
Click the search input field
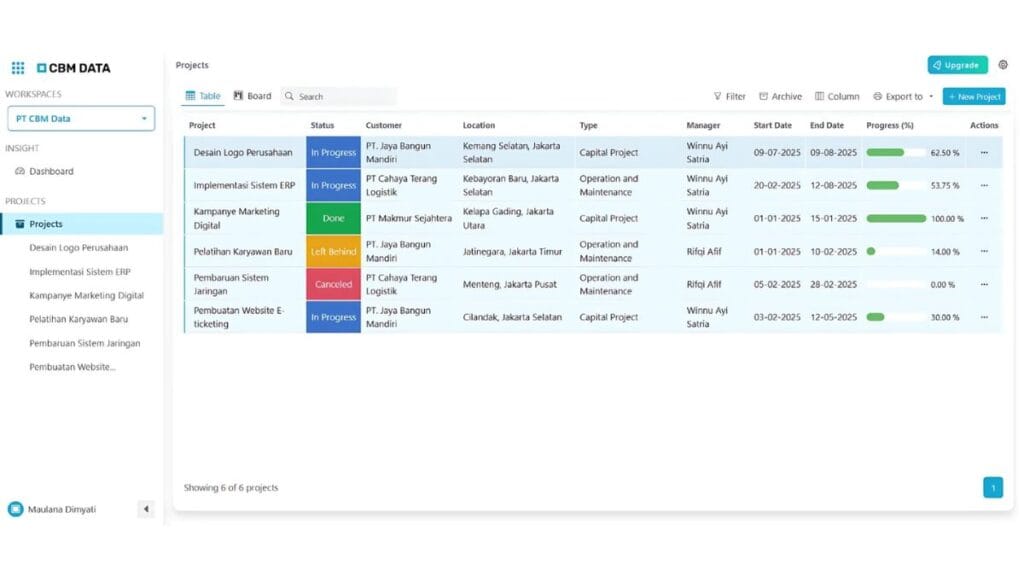pos(339,96)
